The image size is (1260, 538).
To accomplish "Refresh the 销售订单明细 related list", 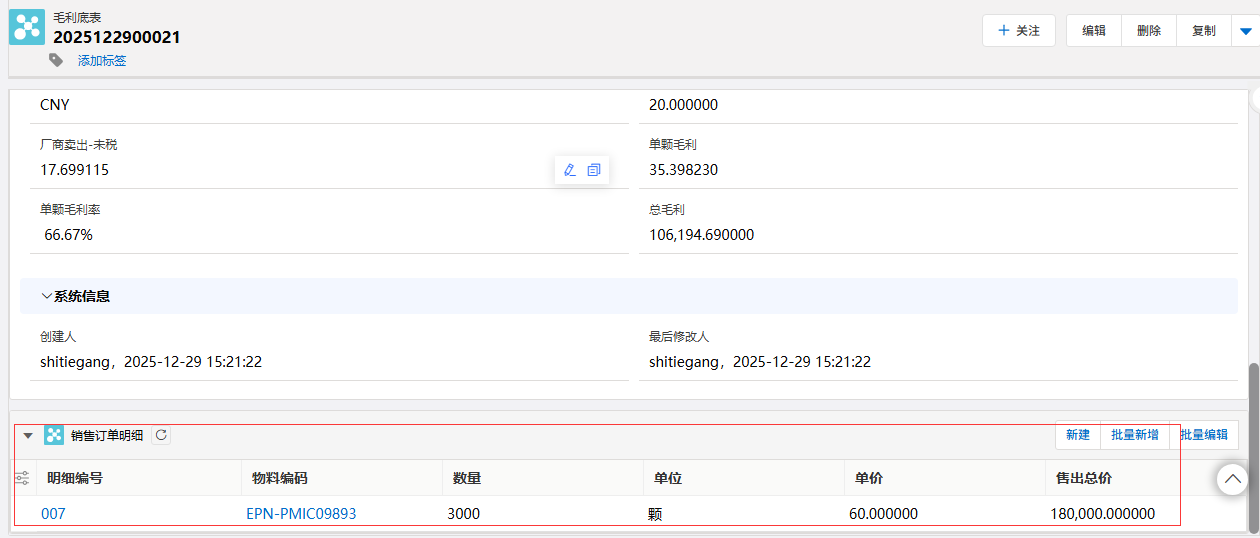I will point(161,435).
